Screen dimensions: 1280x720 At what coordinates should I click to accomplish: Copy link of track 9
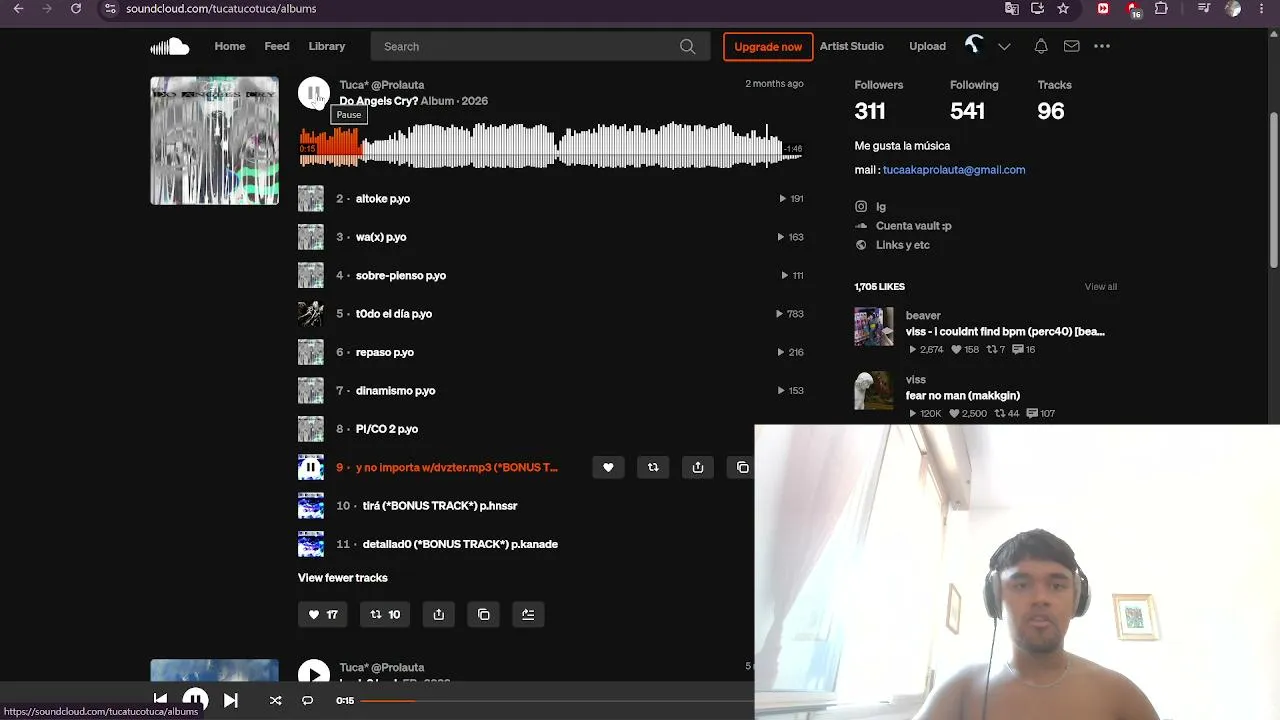(743, 467)
